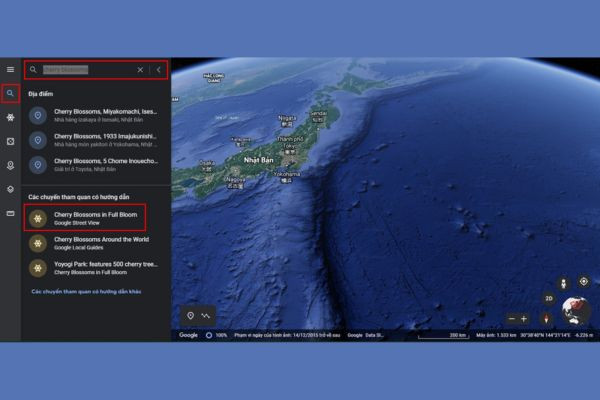Screen dimensions: 600x400
Task: Open Voyager ship wheel sidebar icon
Action: pos(10,118)
